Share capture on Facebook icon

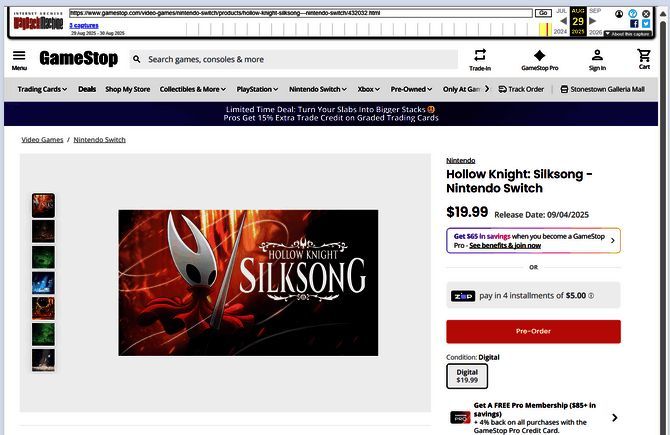coord(634,24)
